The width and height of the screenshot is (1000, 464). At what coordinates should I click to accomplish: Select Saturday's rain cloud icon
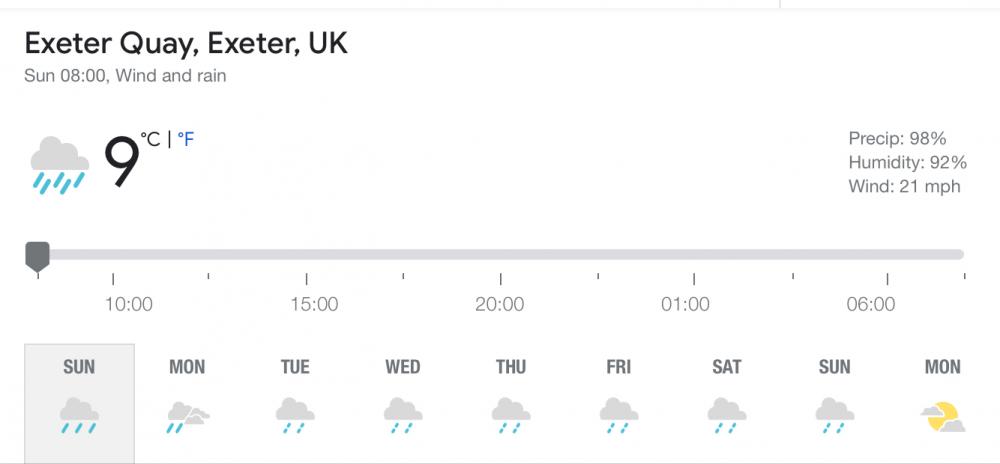point(726,416)
